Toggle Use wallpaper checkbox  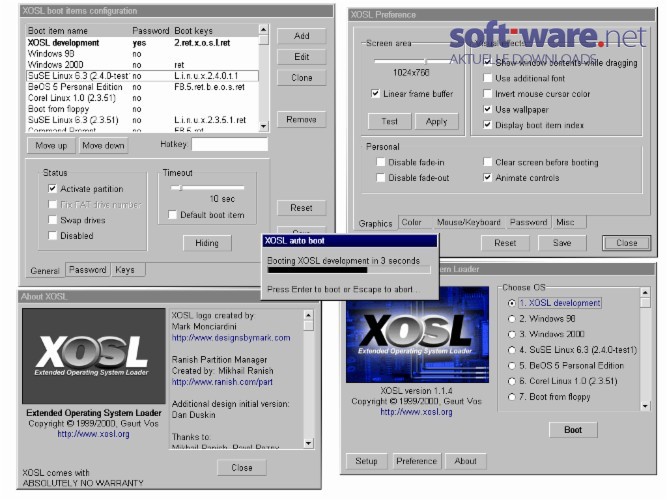[487, 109]
